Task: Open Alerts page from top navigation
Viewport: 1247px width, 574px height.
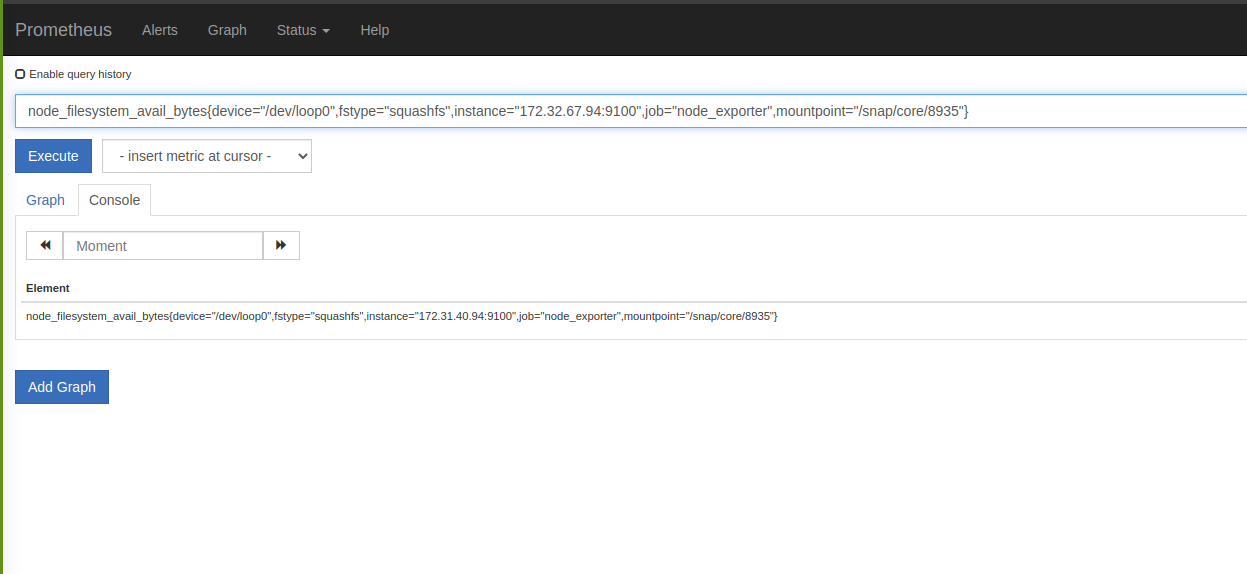Action: click(159, 30)
